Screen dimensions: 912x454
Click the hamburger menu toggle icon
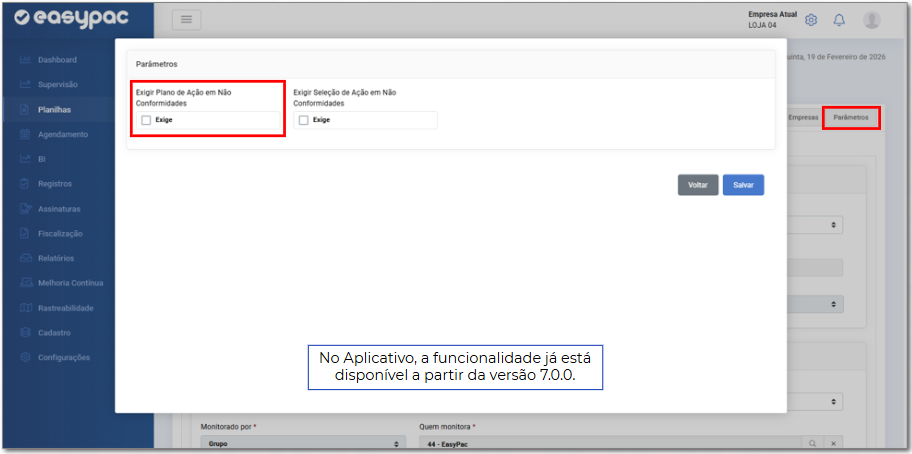tap(186, 20)
